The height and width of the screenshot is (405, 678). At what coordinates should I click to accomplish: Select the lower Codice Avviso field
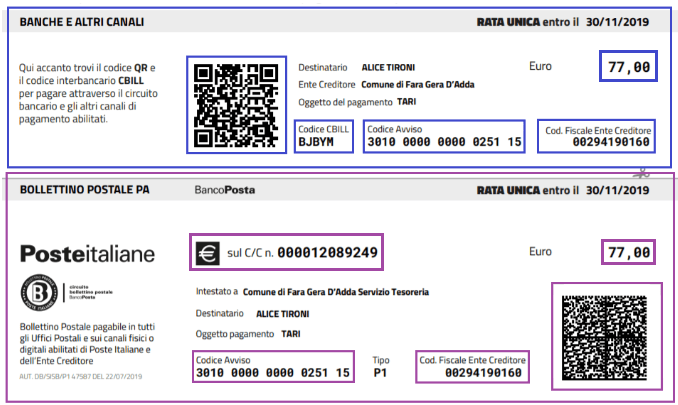tap(273, 367)
